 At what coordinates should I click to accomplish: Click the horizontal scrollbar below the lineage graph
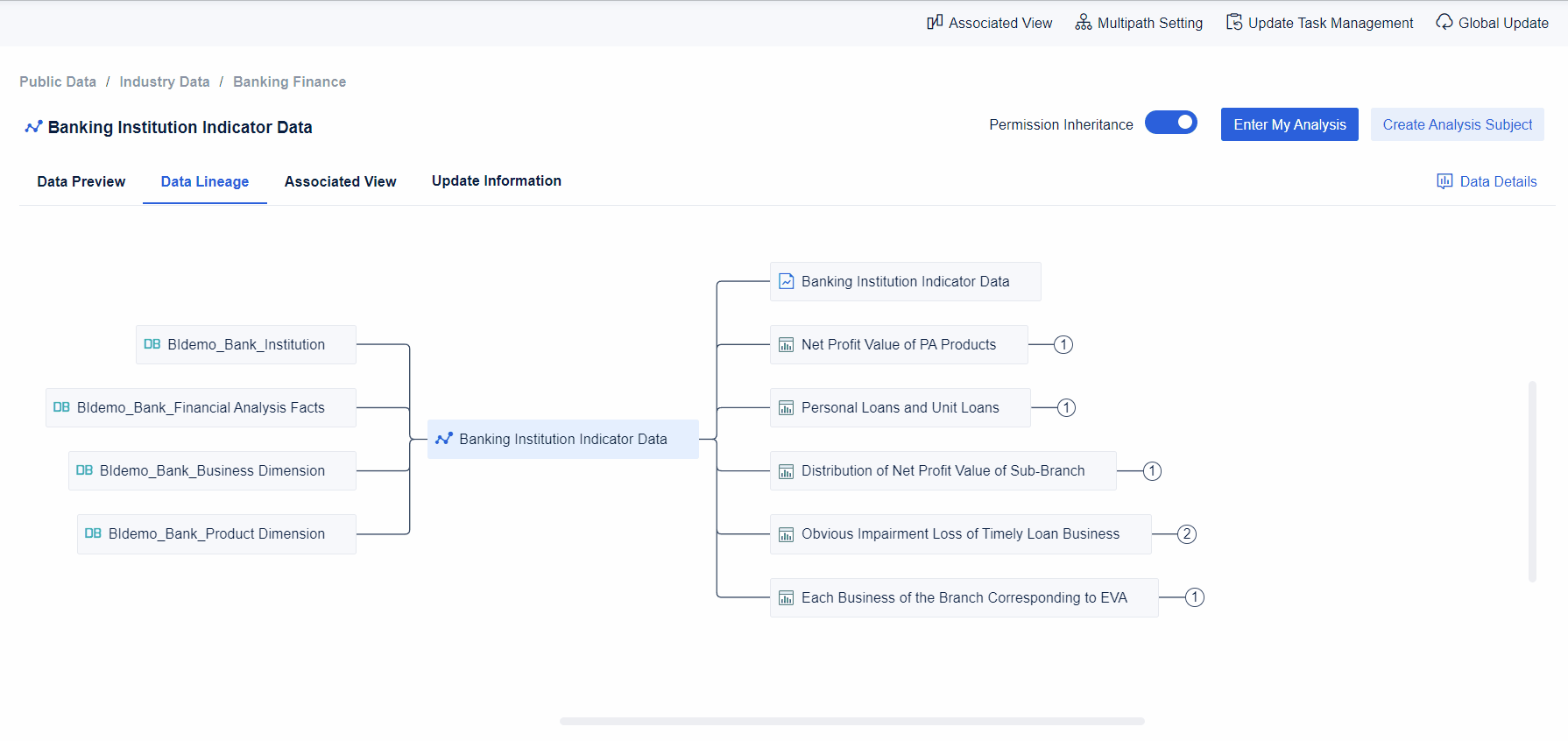tap(851, 721)
